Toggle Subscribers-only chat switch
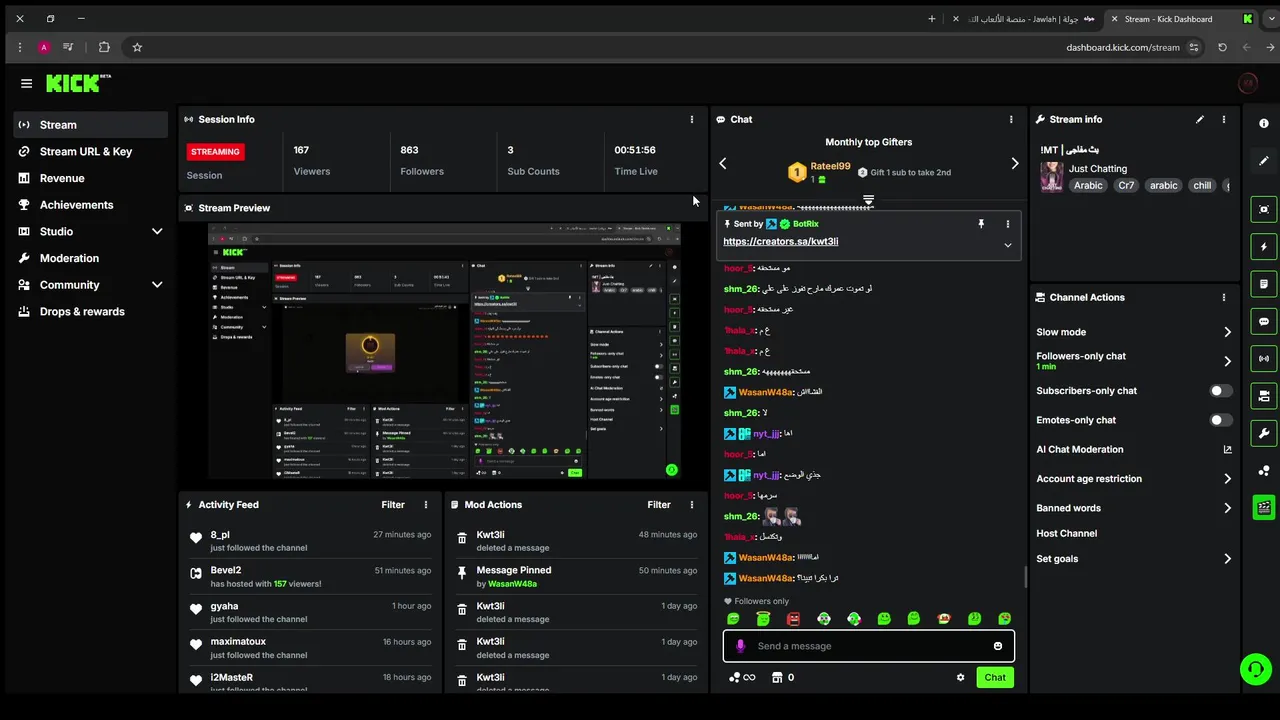Screen dimensions: 1280x720 tap(1221, 391)
